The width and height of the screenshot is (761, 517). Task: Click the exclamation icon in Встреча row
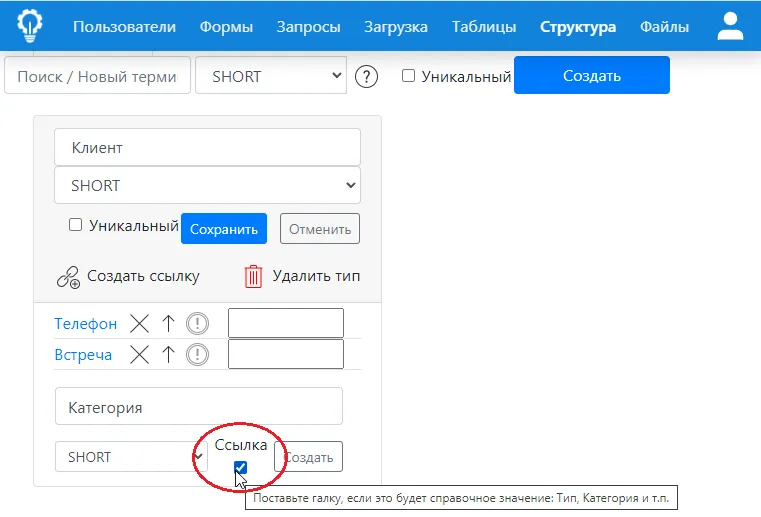(x=198, y=354)
